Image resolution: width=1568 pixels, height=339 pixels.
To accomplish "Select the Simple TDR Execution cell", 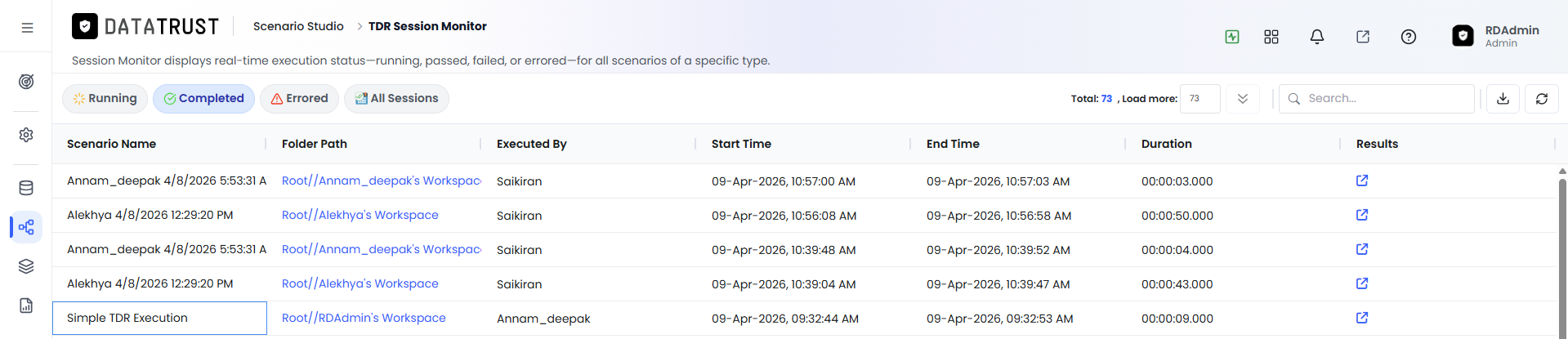I will coord(159,318).
